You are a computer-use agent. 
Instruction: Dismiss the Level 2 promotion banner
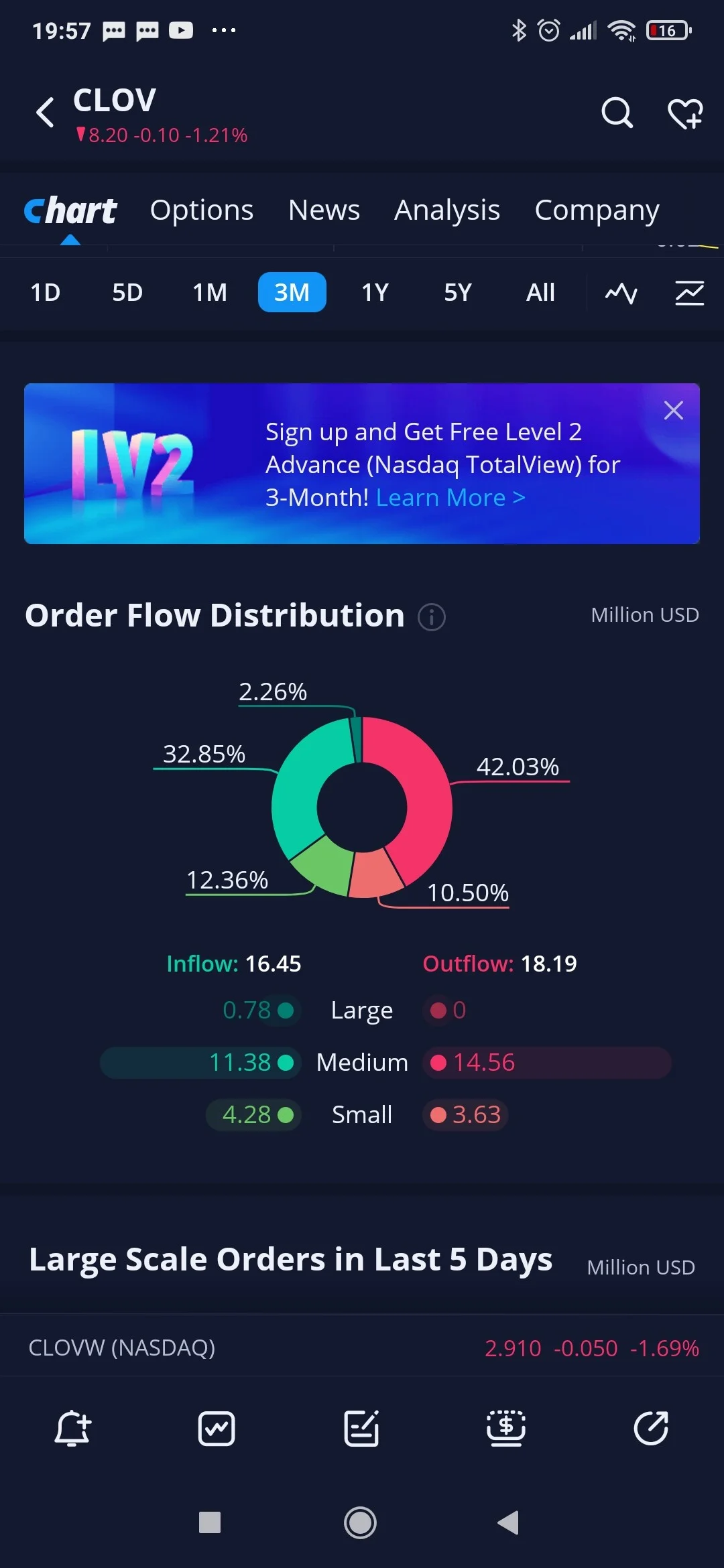point(673,410)
